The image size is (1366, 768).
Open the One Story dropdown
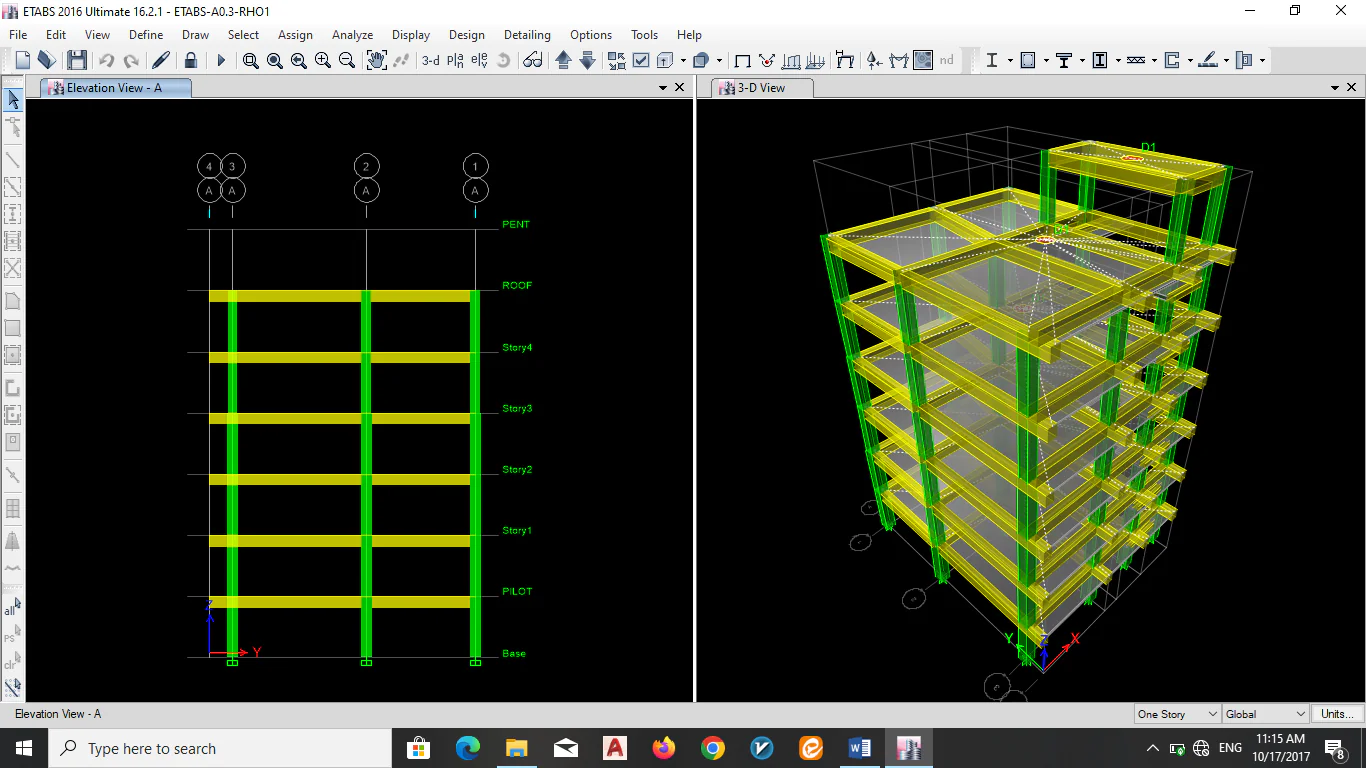[1177, 714]
